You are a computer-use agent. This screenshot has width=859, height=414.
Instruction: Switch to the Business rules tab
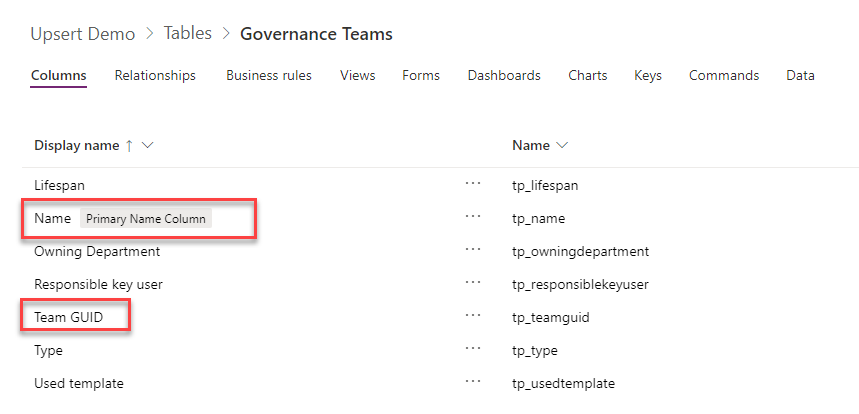[x=268, y=76]
